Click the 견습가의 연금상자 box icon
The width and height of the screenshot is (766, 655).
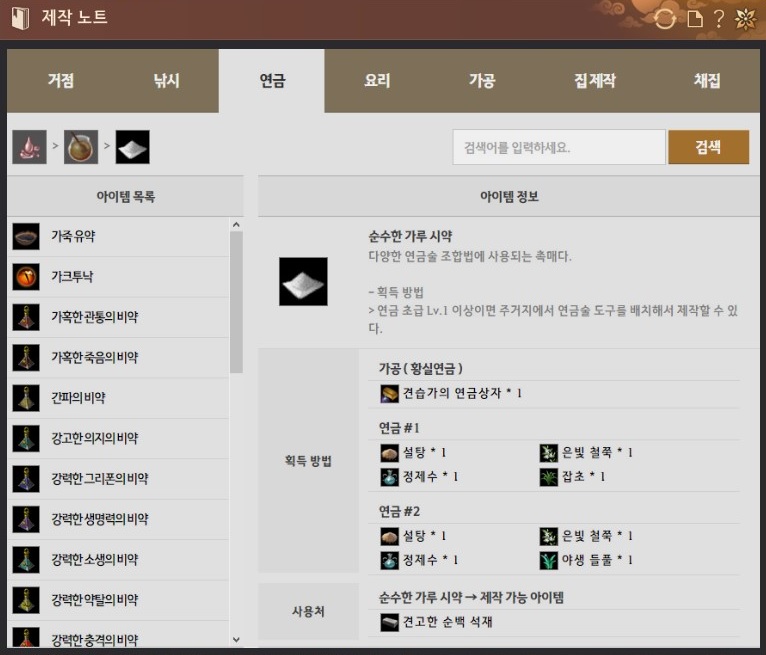[389, 393]
